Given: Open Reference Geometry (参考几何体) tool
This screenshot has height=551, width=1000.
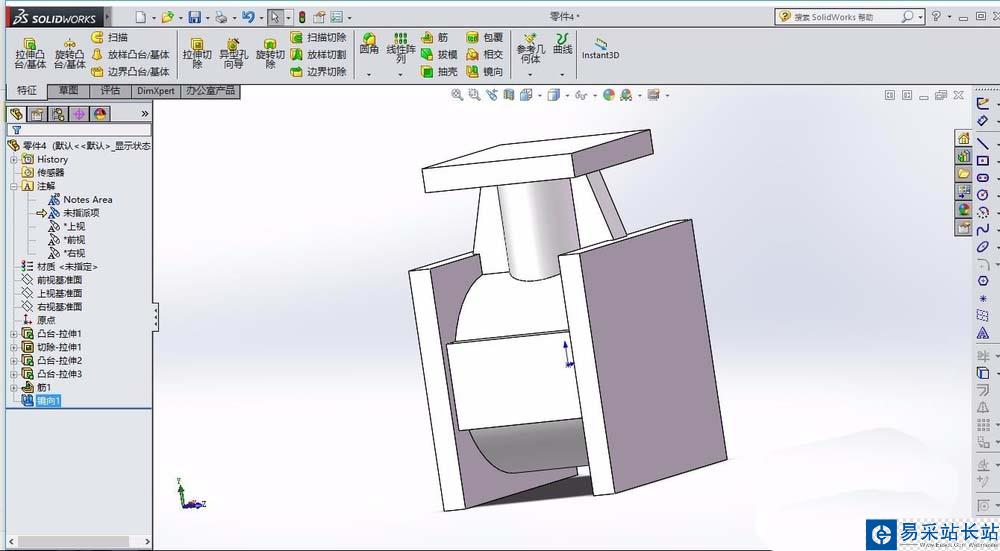Looking at the screenshot, I should (531, 48).
